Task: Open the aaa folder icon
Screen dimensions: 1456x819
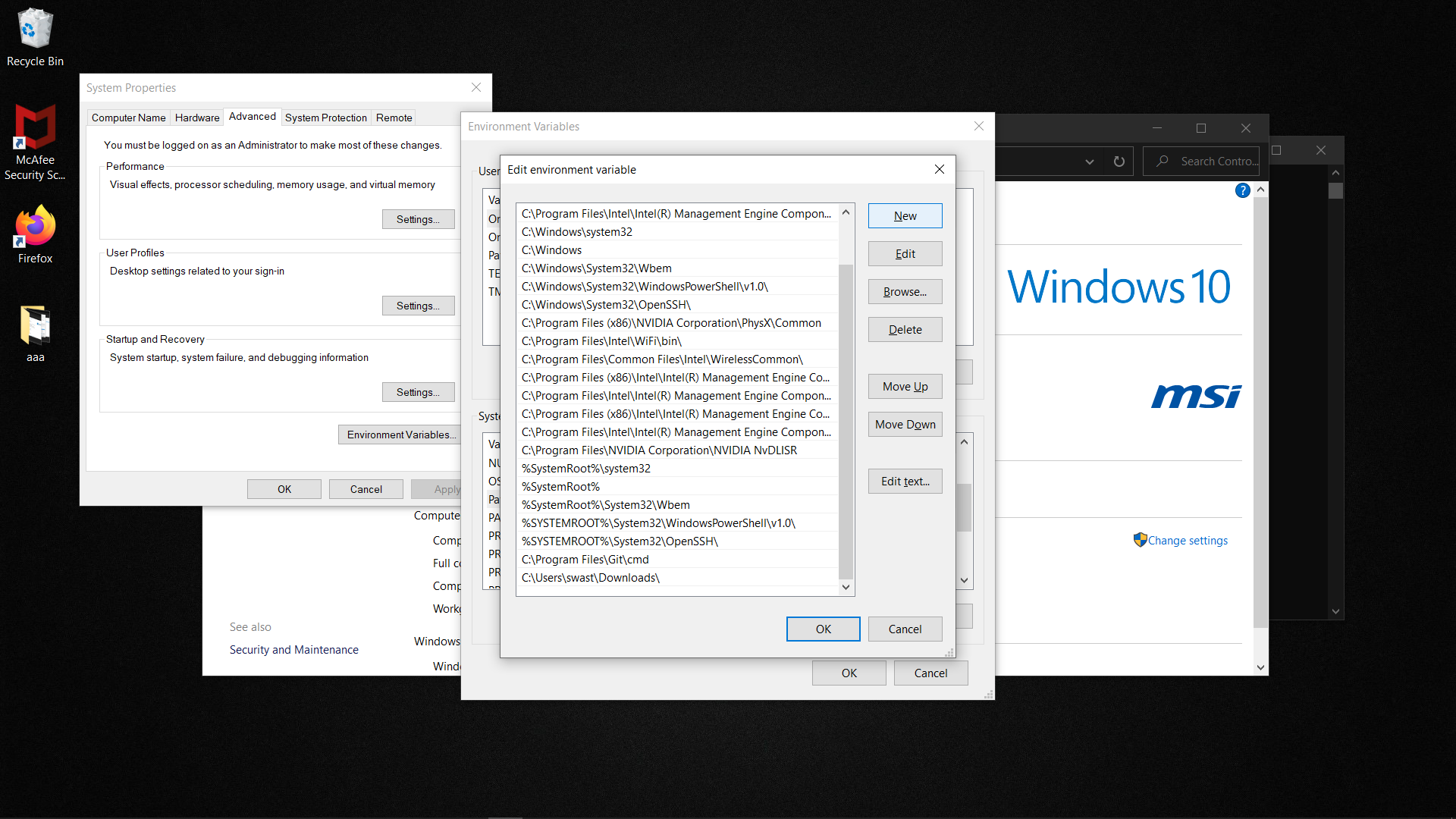Action: coord(35,326)
